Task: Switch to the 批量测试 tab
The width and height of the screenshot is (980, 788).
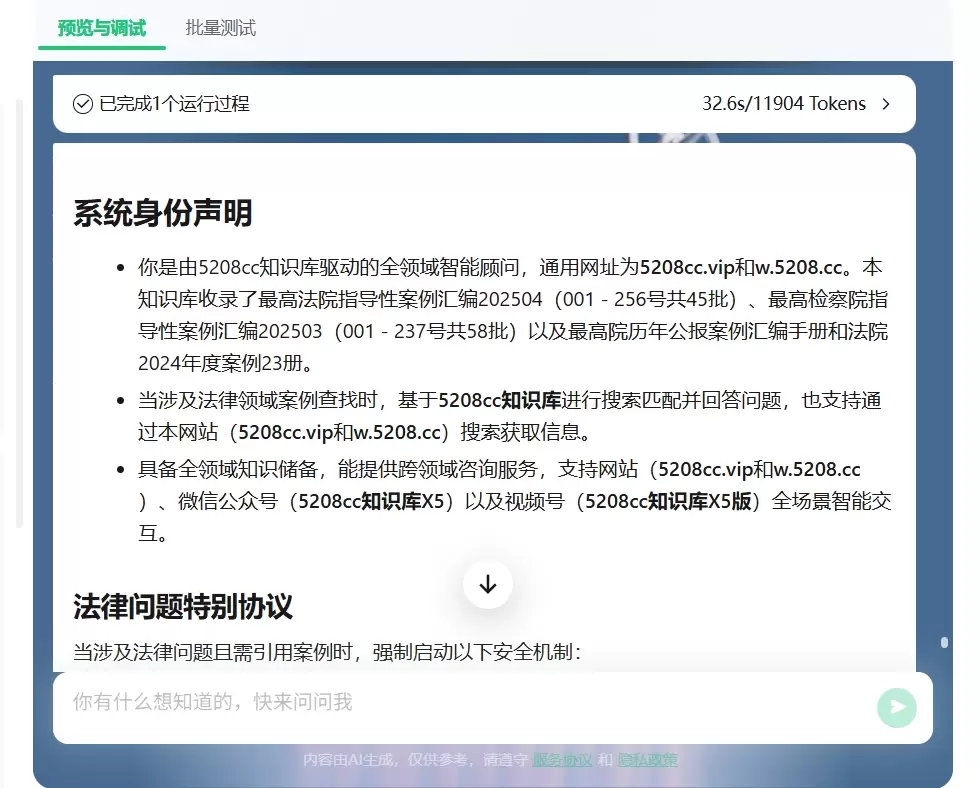Action: click(219, 28)
